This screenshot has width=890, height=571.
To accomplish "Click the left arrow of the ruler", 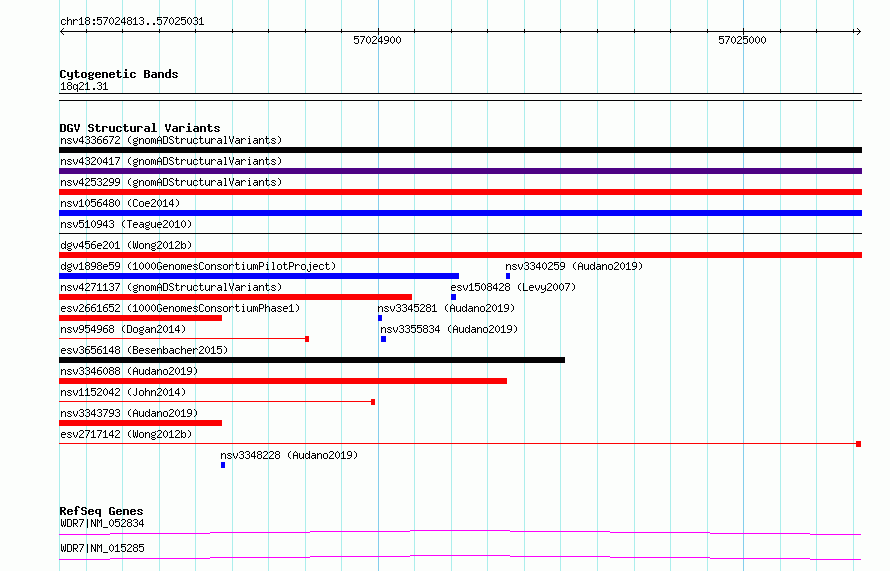I will tap(62, 31).
